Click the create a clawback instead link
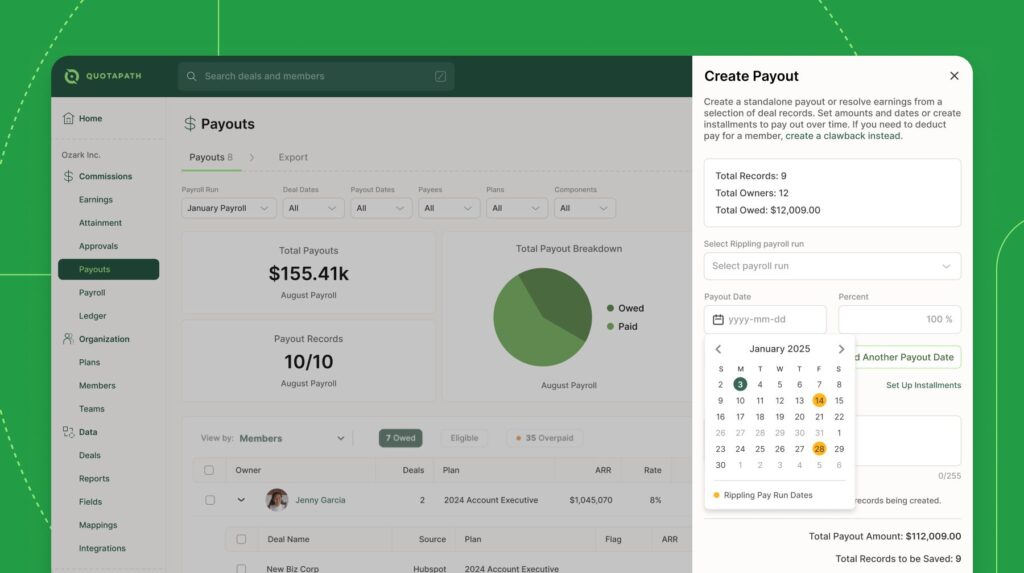The height and width of the screenshot is (573, 1024). 842,136
